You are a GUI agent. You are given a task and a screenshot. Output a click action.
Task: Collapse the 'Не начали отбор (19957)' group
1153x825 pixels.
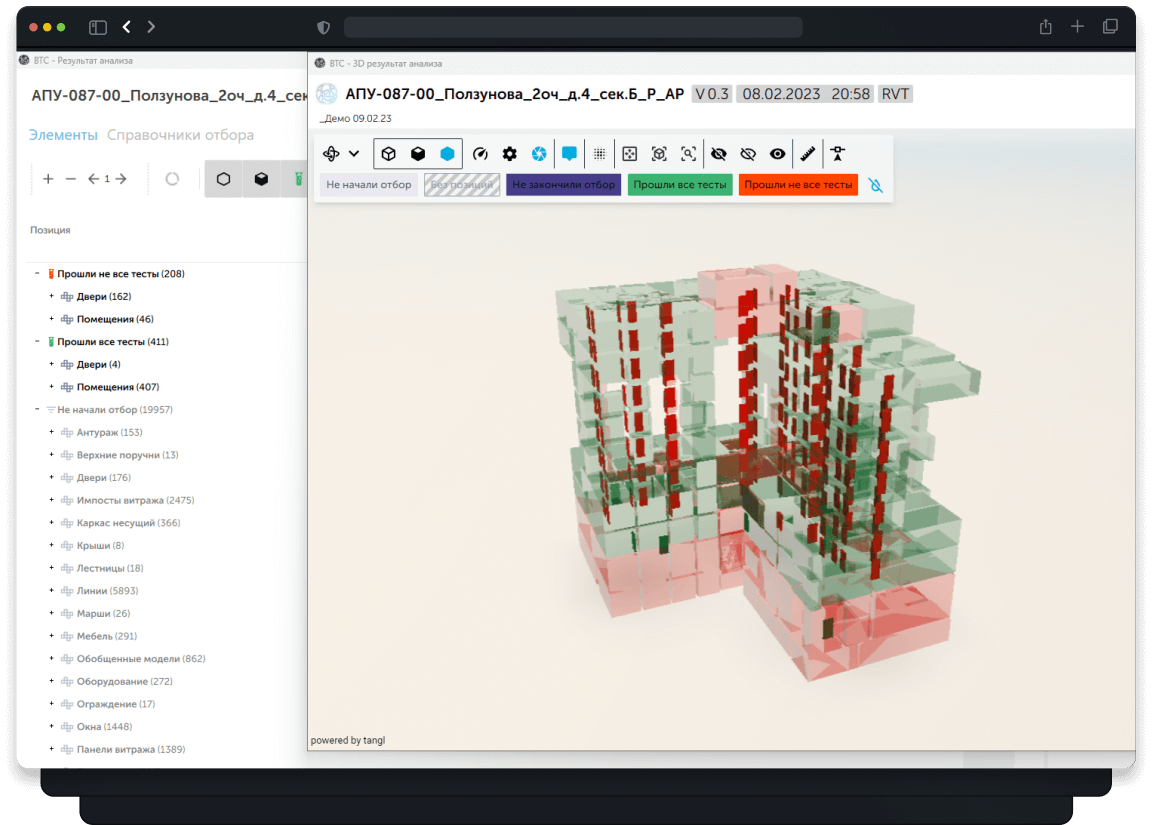(x=37, y=410)
